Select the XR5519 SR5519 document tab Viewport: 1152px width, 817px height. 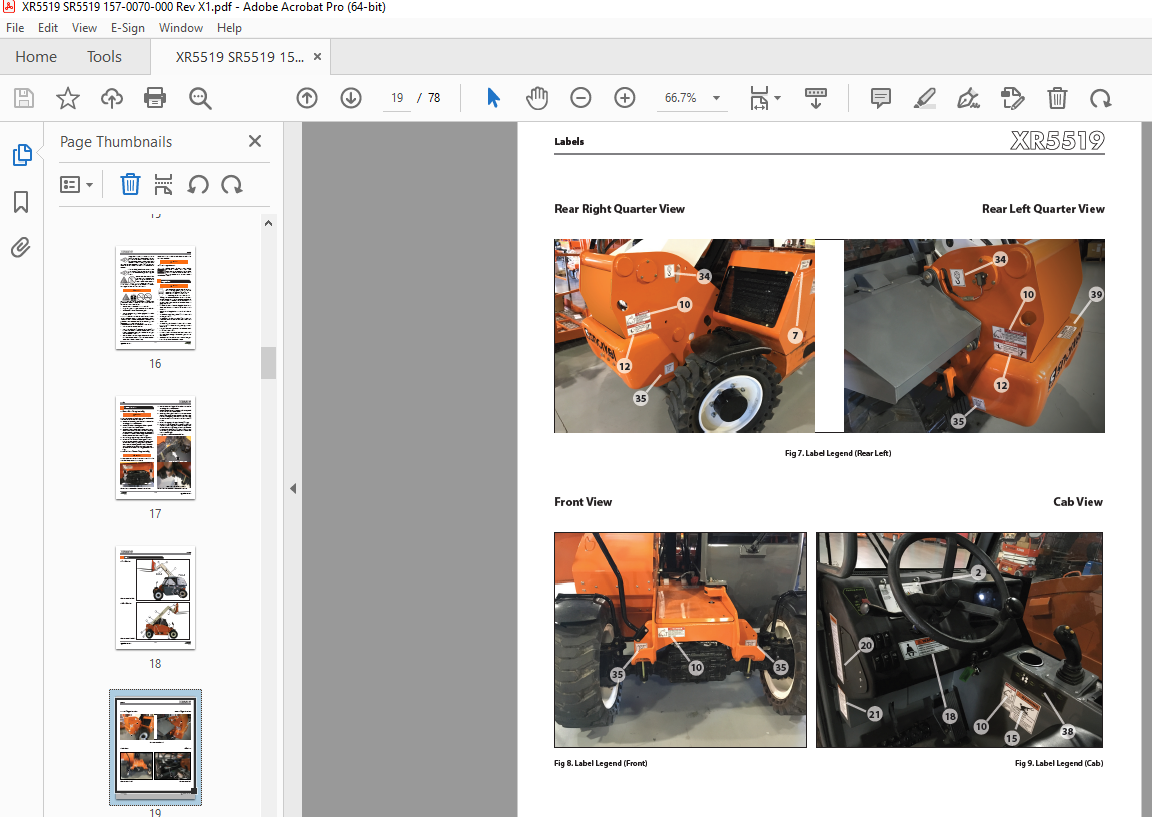pyautogui.click(x=240, y=57)
